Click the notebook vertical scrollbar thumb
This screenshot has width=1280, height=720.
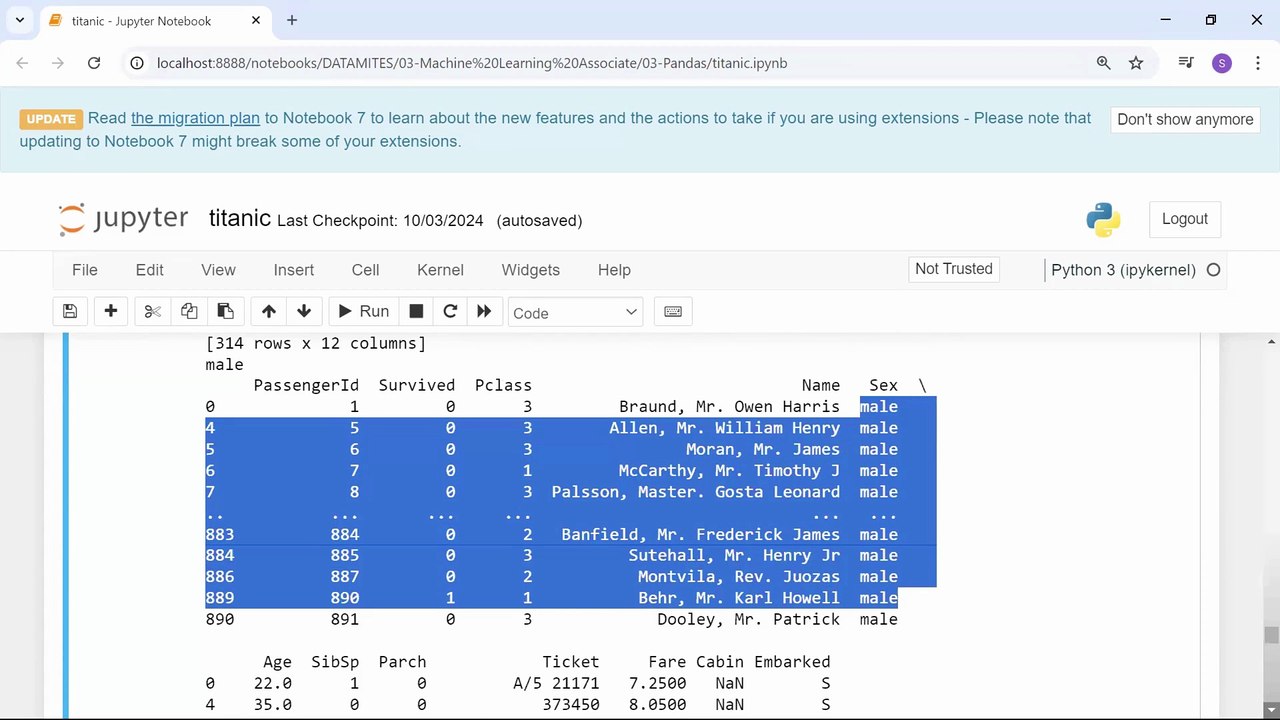[1271, 636]
